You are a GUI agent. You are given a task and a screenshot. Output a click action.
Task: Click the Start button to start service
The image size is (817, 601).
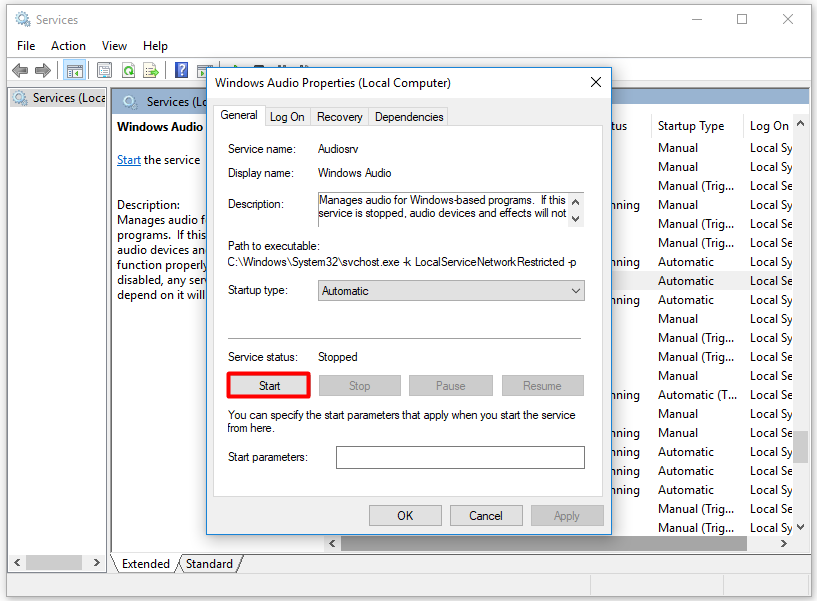pos(269,386)
